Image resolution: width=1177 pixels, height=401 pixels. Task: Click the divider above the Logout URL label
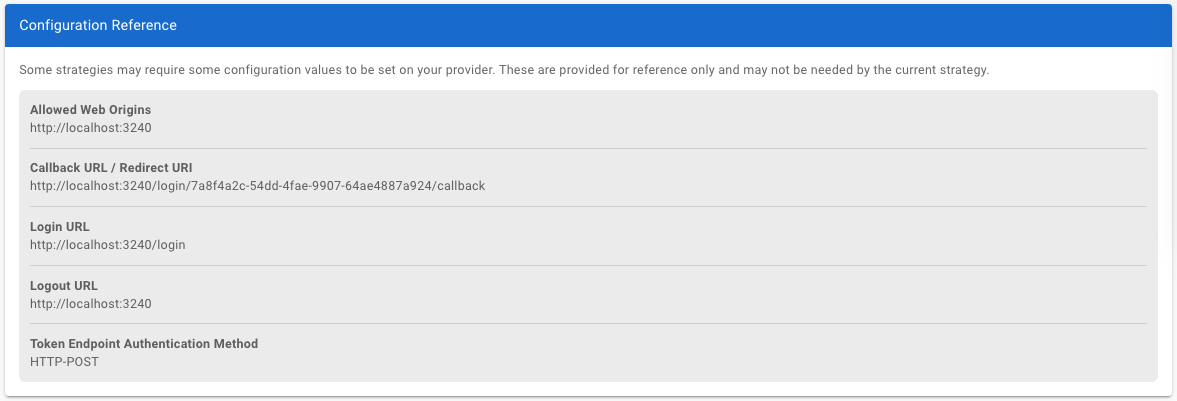588,265
